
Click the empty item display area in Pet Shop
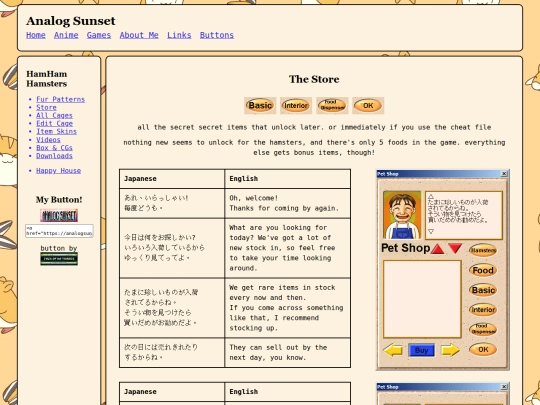pos(422,299)
